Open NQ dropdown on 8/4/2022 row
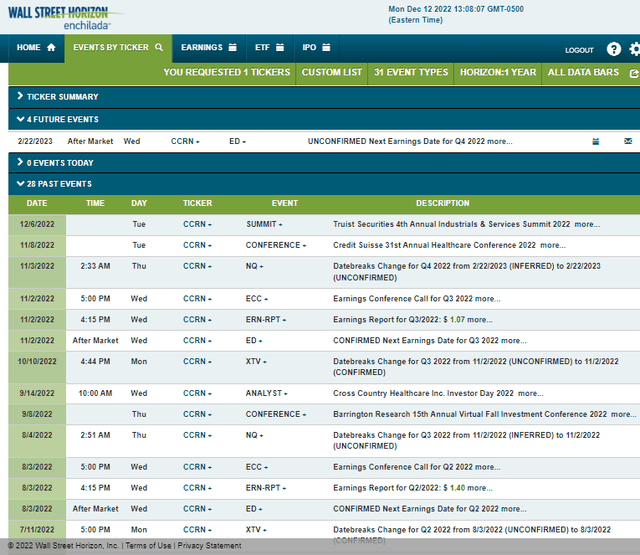 [254, 435]
